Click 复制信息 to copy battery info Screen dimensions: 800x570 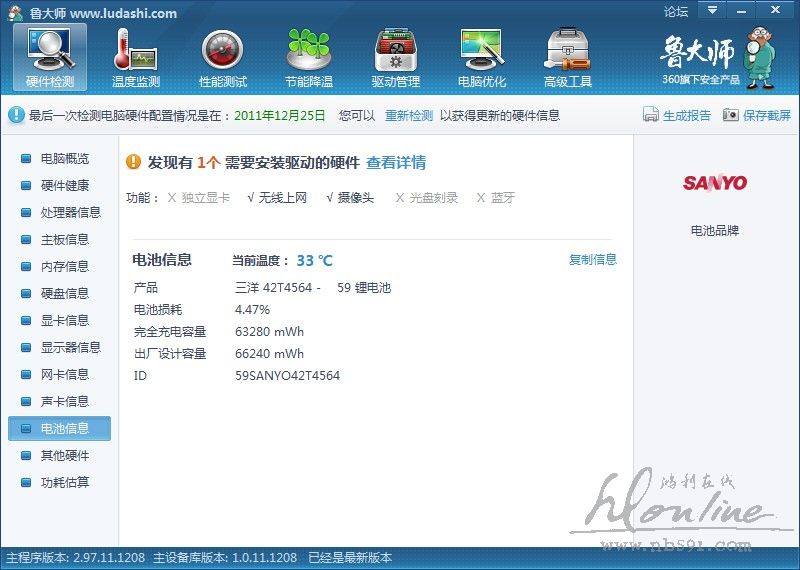(x=593, y=260)
